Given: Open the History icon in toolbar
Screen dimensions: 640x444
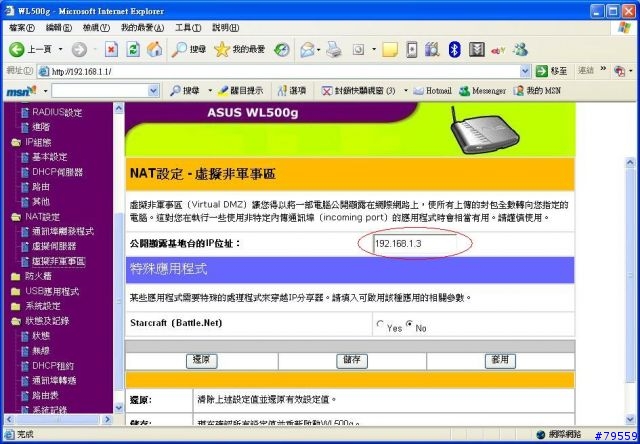Looking at the screenshot, I should coord(282,50).
